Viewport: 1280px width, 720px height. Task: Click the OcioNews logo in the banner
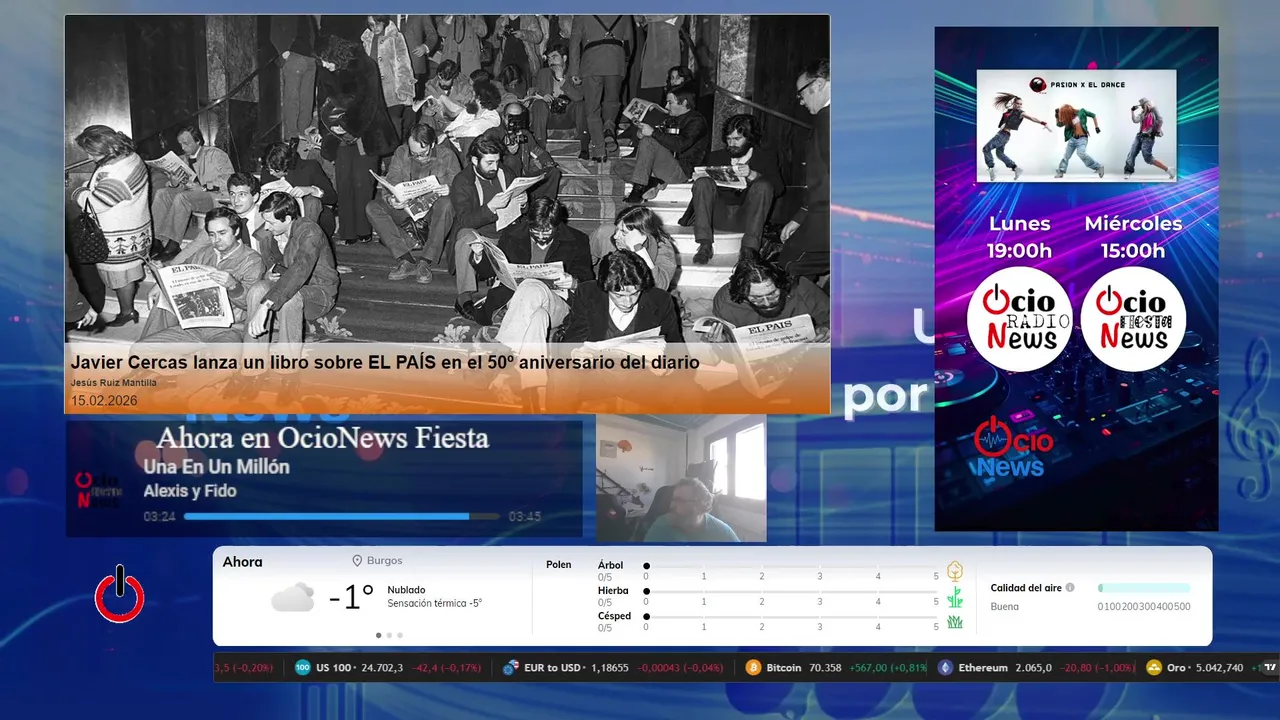(x=1013, y=447)
